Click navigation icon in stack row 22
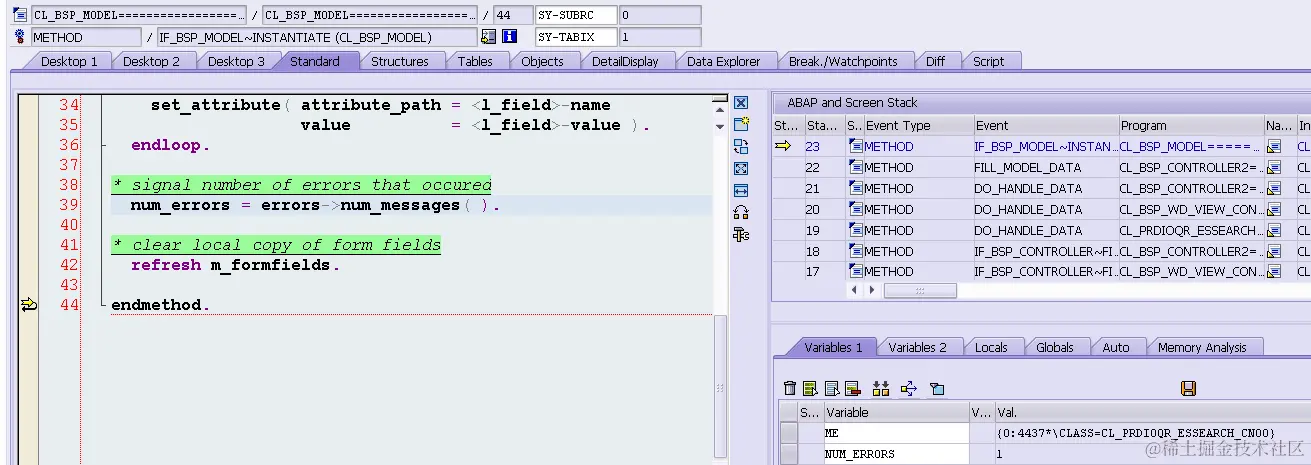 click(x=1274, y=167)
